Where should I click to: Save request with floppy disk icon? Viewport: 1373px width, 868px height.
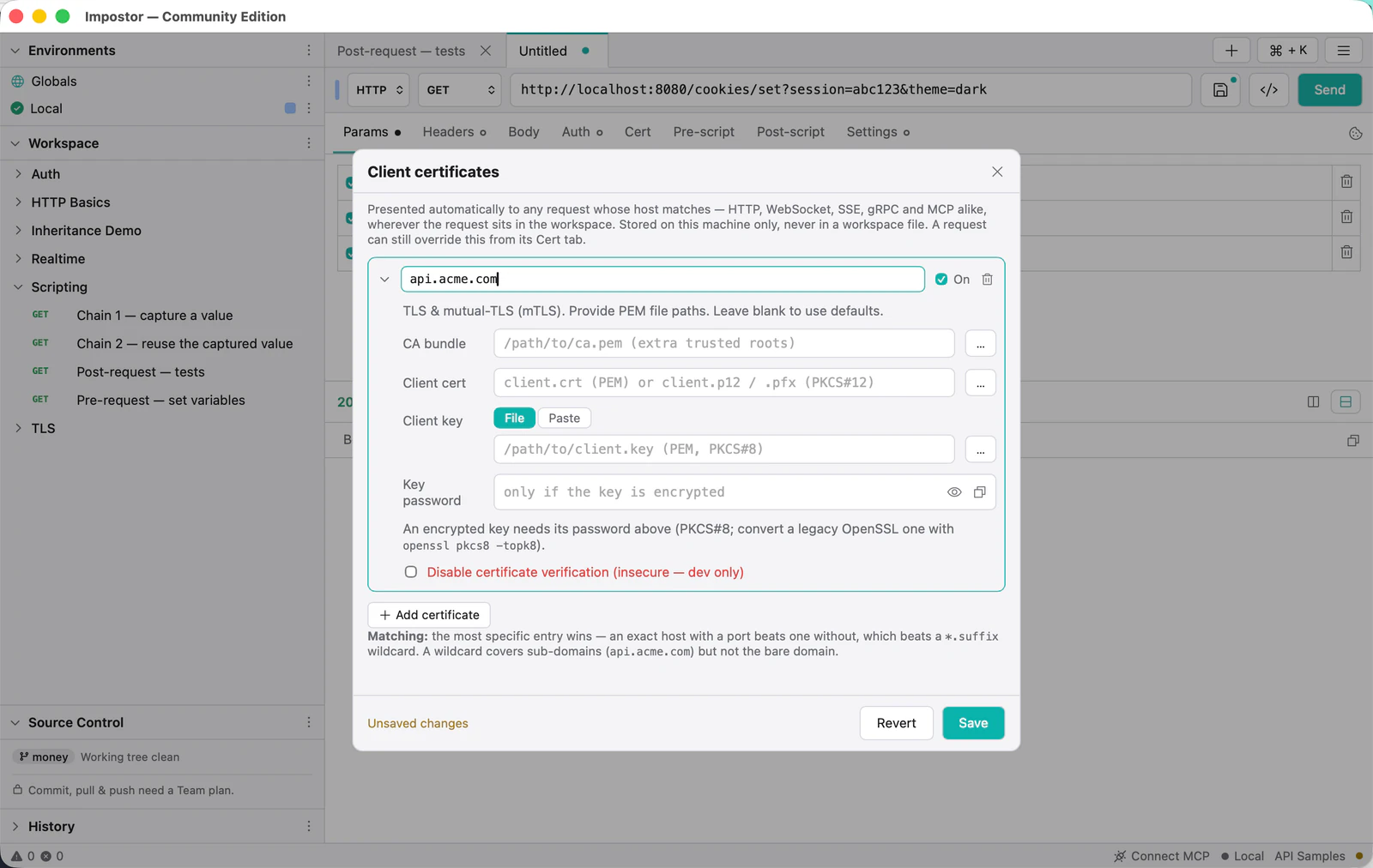[x=1220, y=90]
